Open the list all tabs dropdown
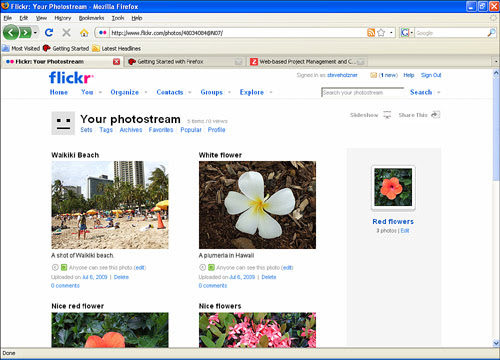500x360 pixels. [496, 62]
